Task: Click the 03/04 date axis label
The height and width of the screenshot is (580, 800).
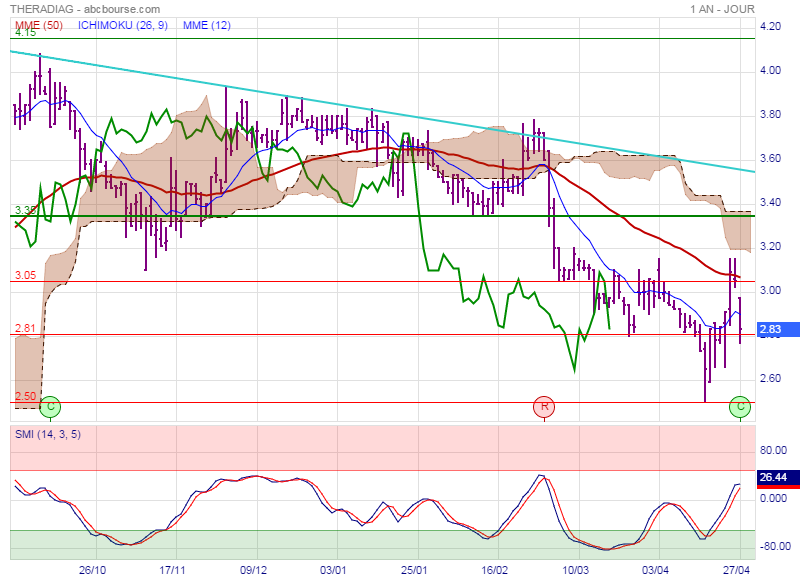Action: click(x=656, y=570)
